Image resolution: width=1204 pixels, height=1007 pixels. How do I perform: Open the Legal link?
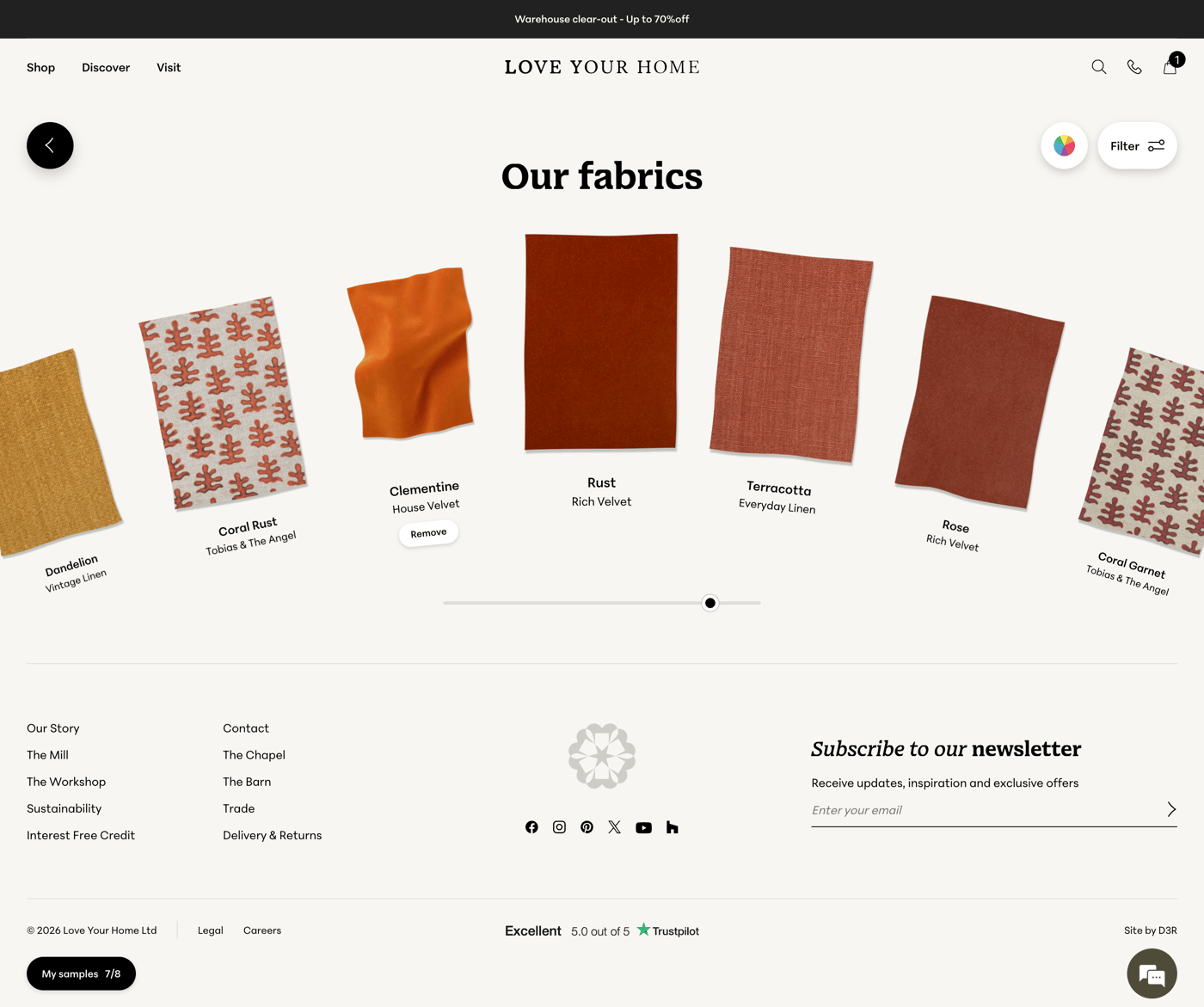click(x=210, y=930)
